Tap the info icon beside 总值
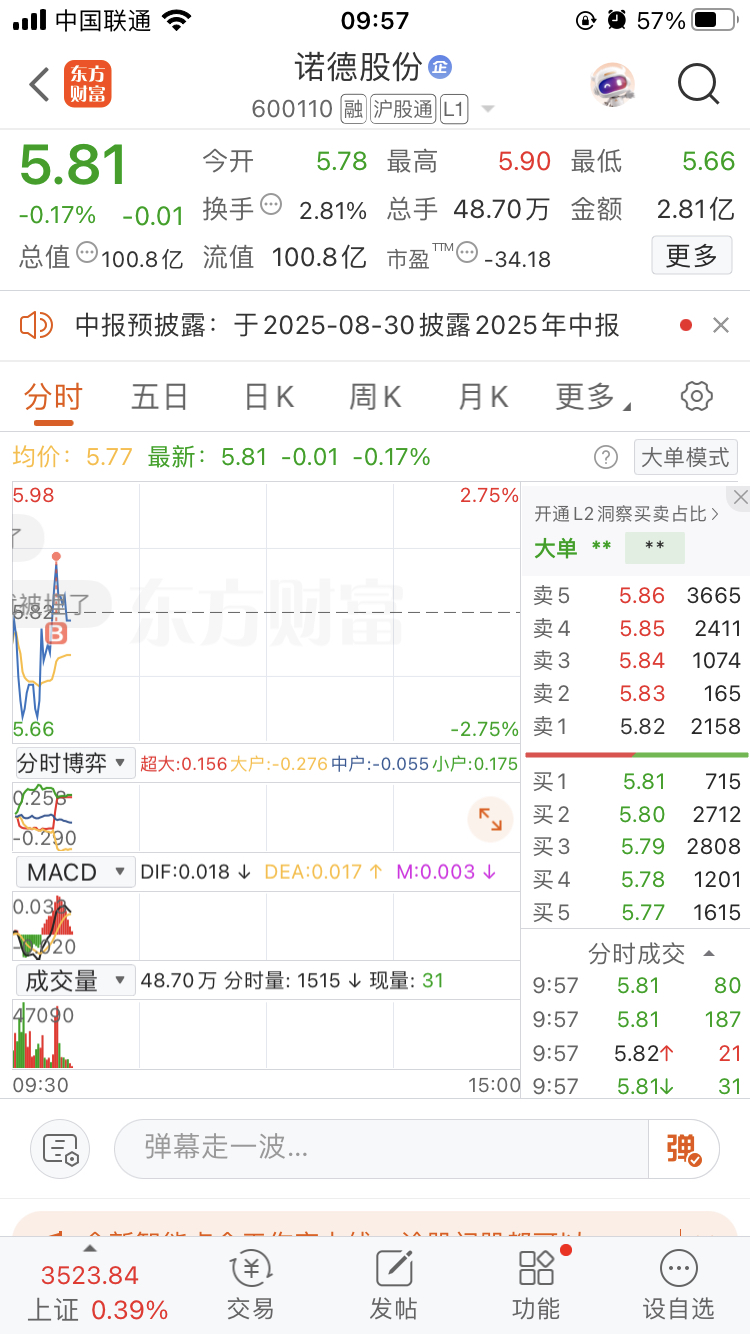The height and width of the screenshot is (1334, 750). pyautogui.click(x=87, y=253)
